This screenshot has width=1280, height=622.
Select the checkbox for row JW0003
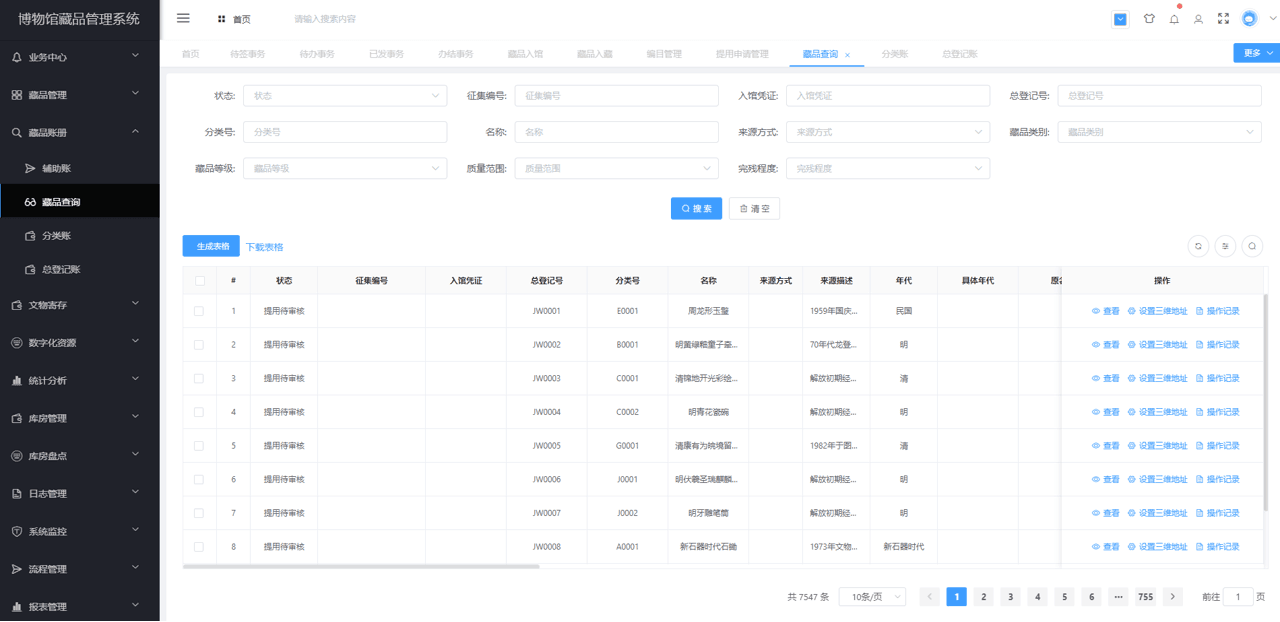click(199, 378)
